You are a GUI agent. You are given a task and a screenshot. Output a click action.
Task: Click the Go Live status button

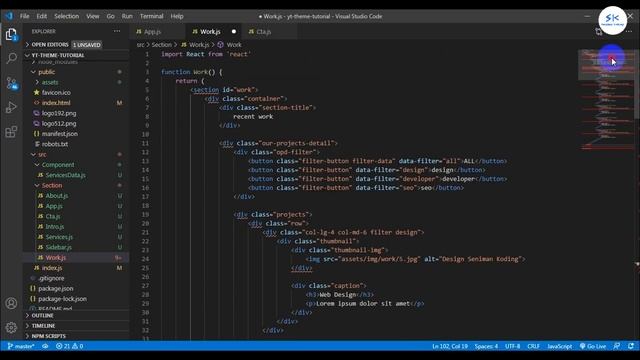click(593, 346)
